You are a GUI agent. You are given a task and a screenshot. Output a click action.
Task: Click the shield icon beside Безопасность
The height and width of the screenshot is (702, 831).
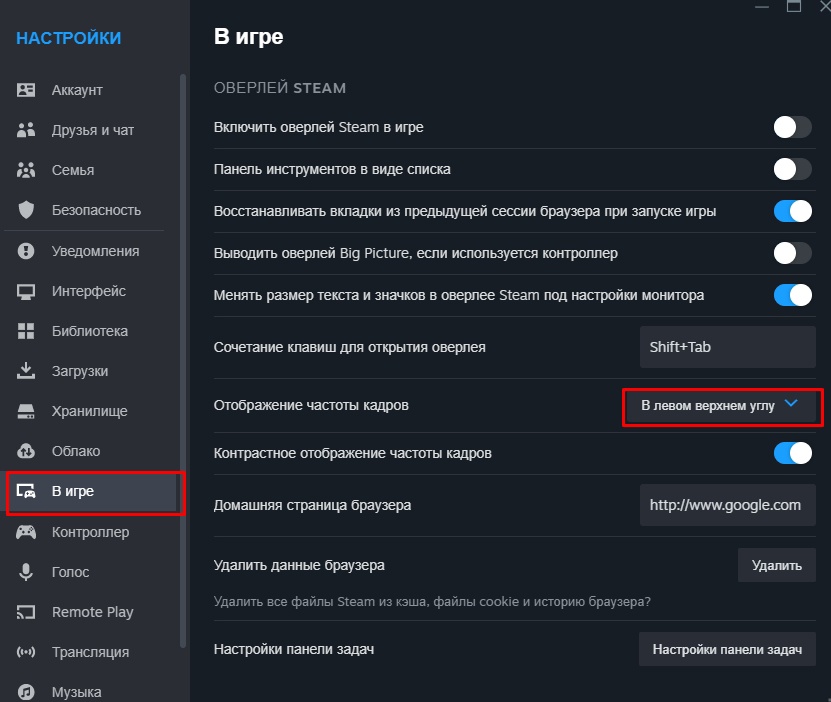click(x=26, y=210)
